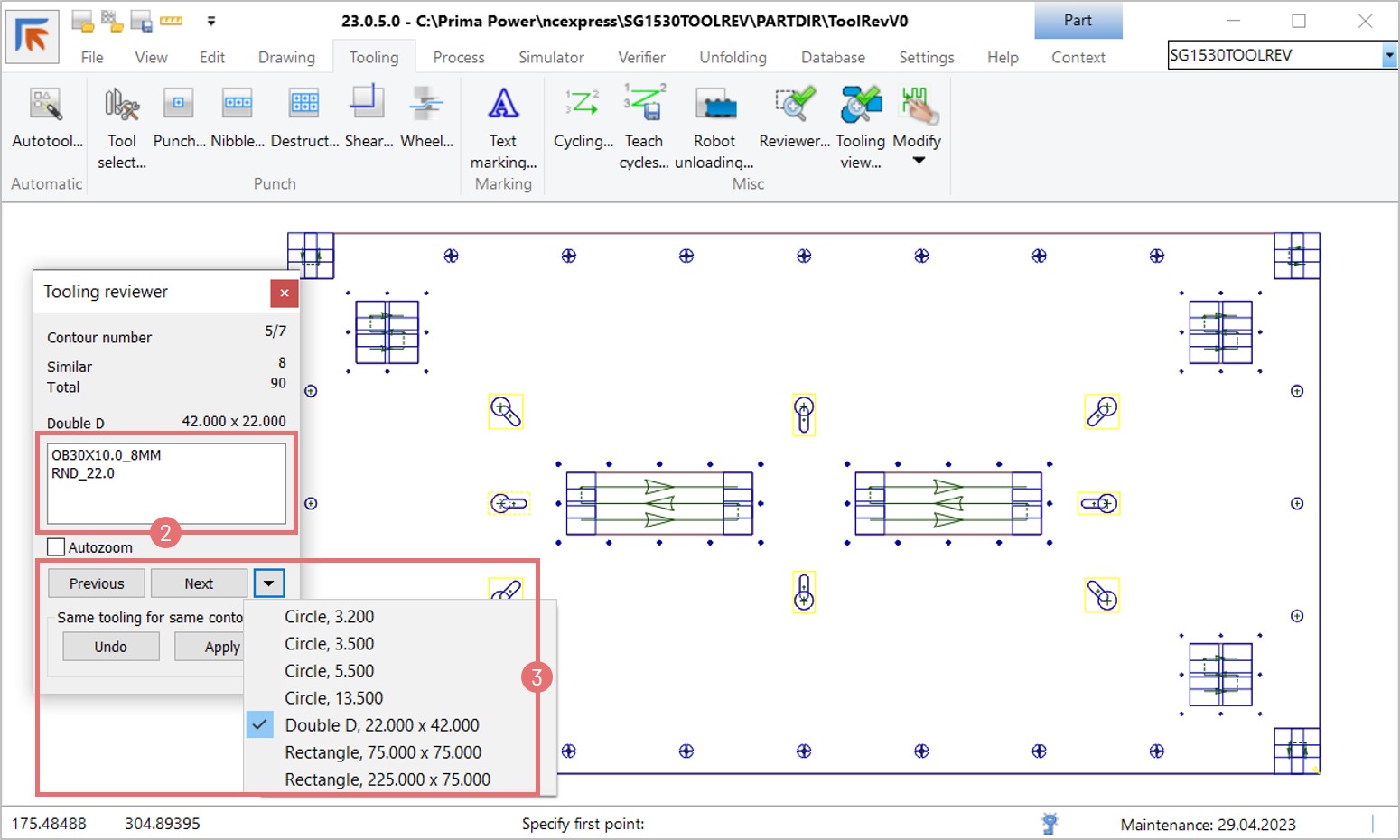This screenshot has height=840, width=1400.
Task: Select the checked Double D contour entry
Action: click(x=381, y=725)
